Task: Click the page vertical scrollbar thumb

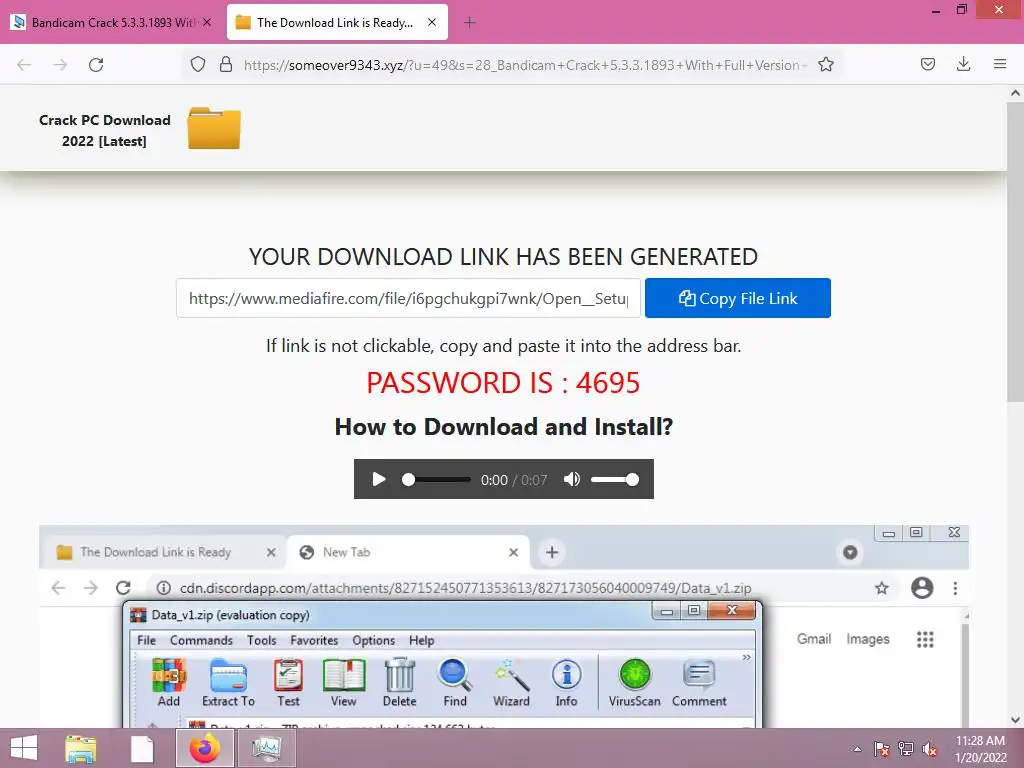Action: [x=1015, y=251]
